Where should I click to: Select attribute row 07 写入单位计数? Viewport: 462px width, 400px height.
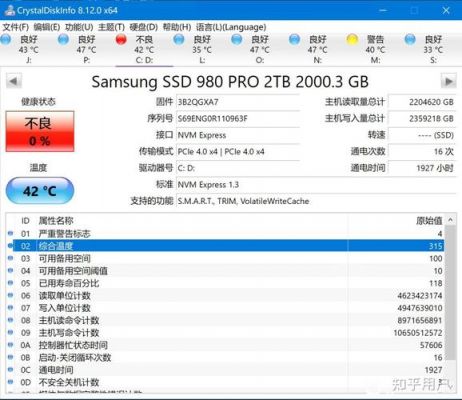pos(226,308)
